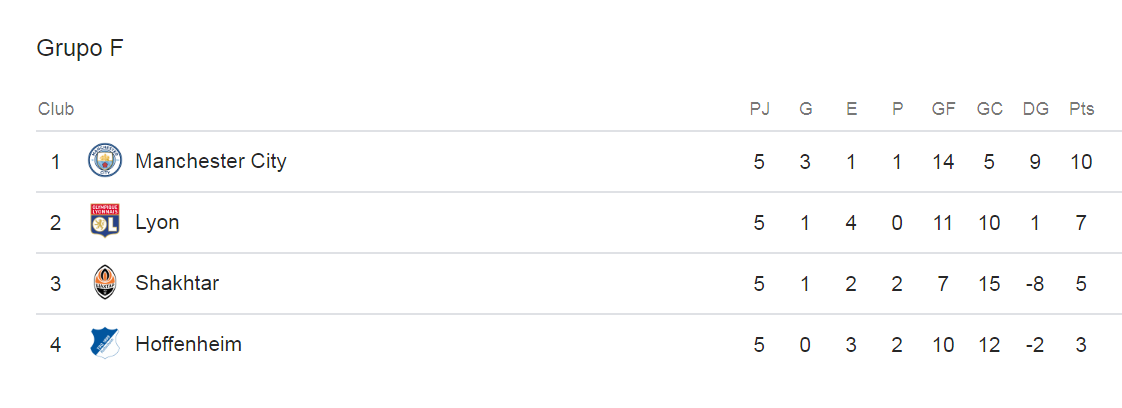Click the Shakhtar club badge

[x=104, y=283]
